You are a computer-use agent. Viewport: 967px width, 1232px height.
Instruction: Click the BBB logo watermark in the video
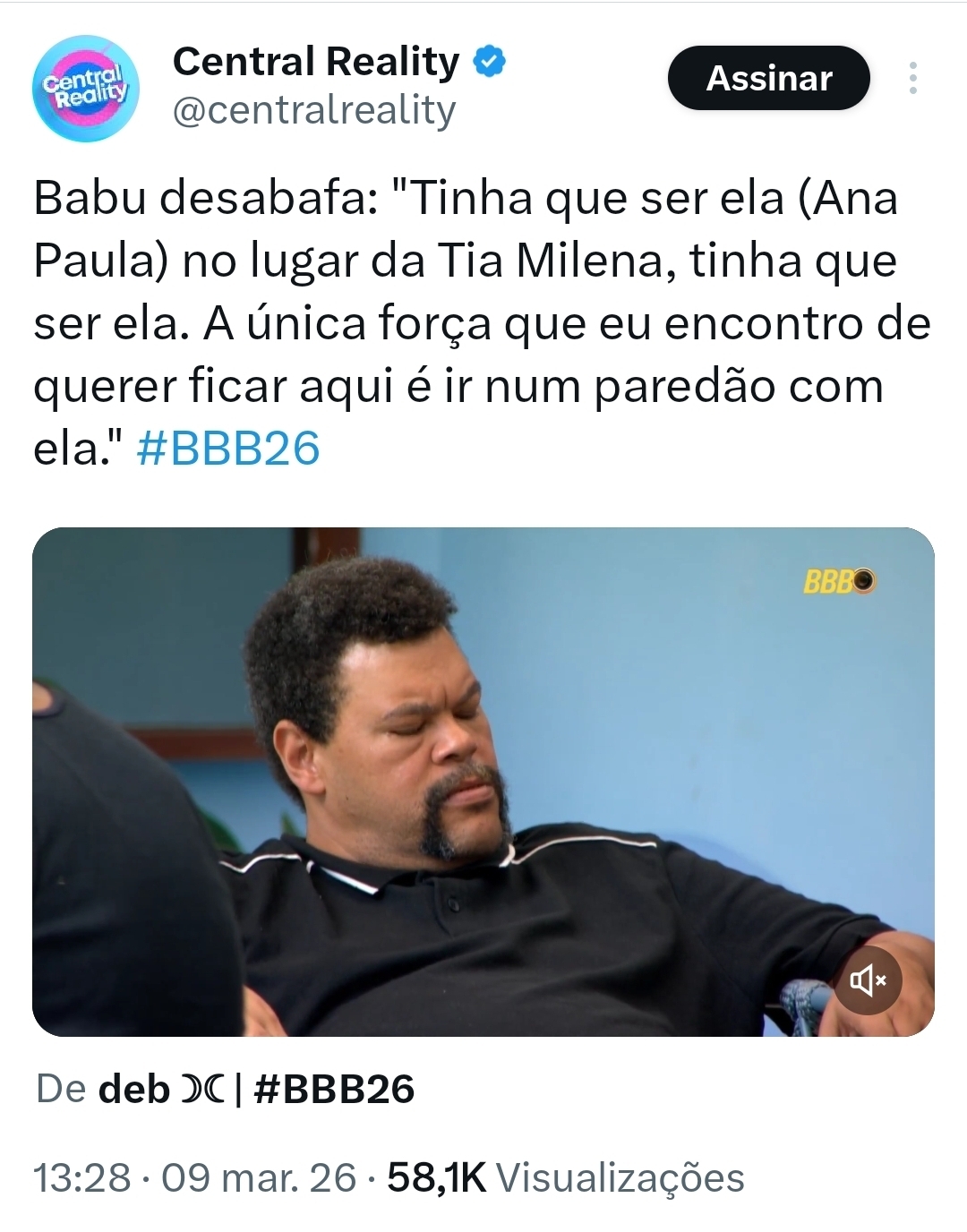[x=839, y=582]
